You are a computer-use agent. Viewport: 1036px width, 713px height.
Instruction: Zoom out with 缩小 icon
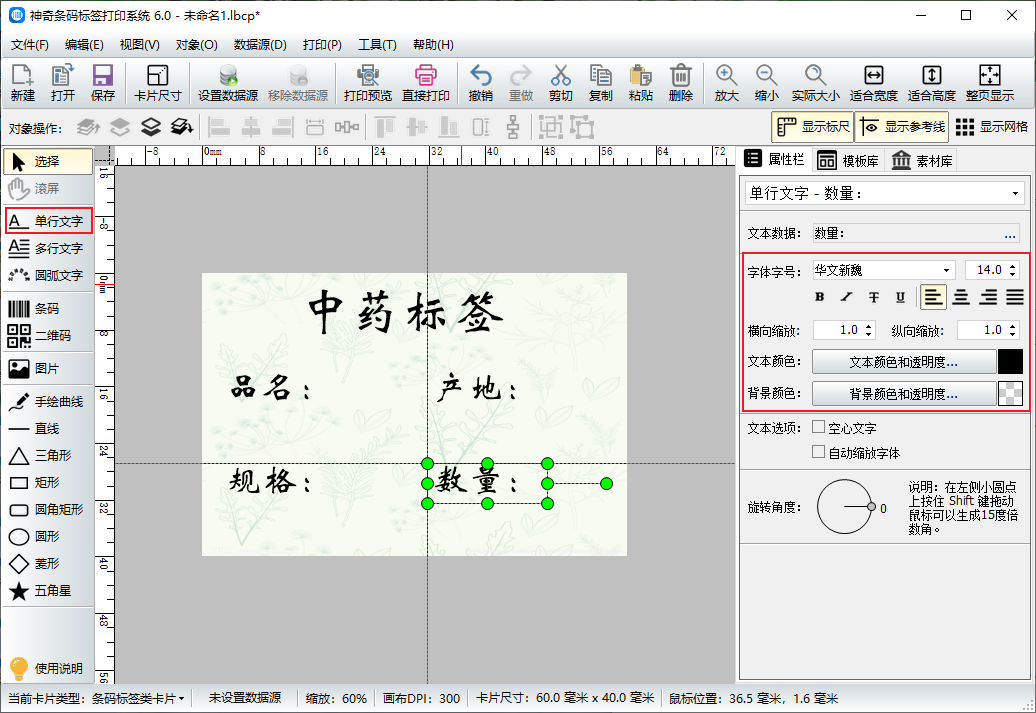coord(766,83)
